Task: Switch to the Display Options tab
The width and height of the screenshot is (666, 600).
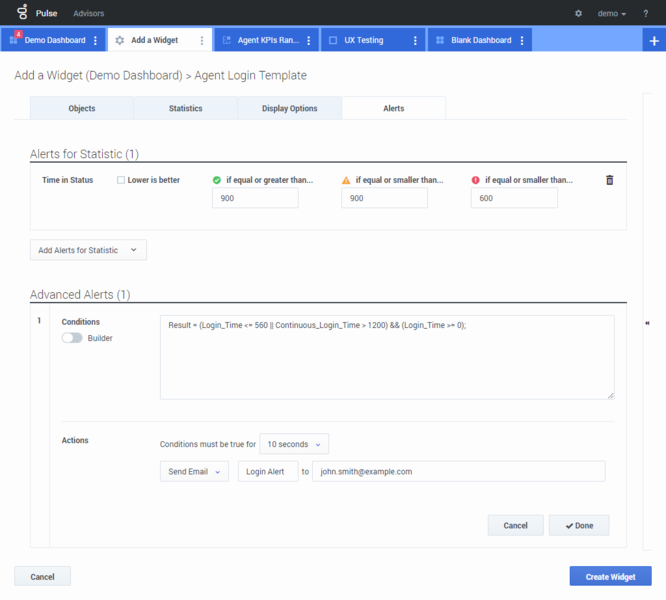Action: (x=289, y=108)
